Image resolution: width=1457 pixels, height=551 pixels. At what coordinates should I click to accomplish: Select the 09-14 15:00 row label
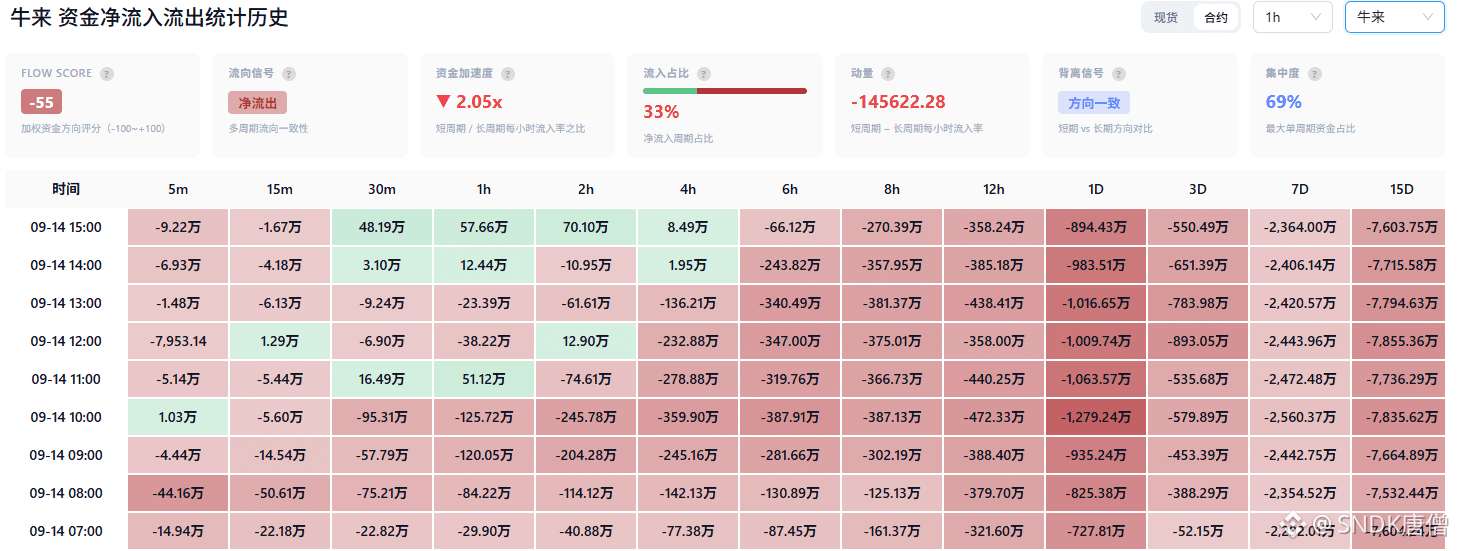tap(66, 227)
